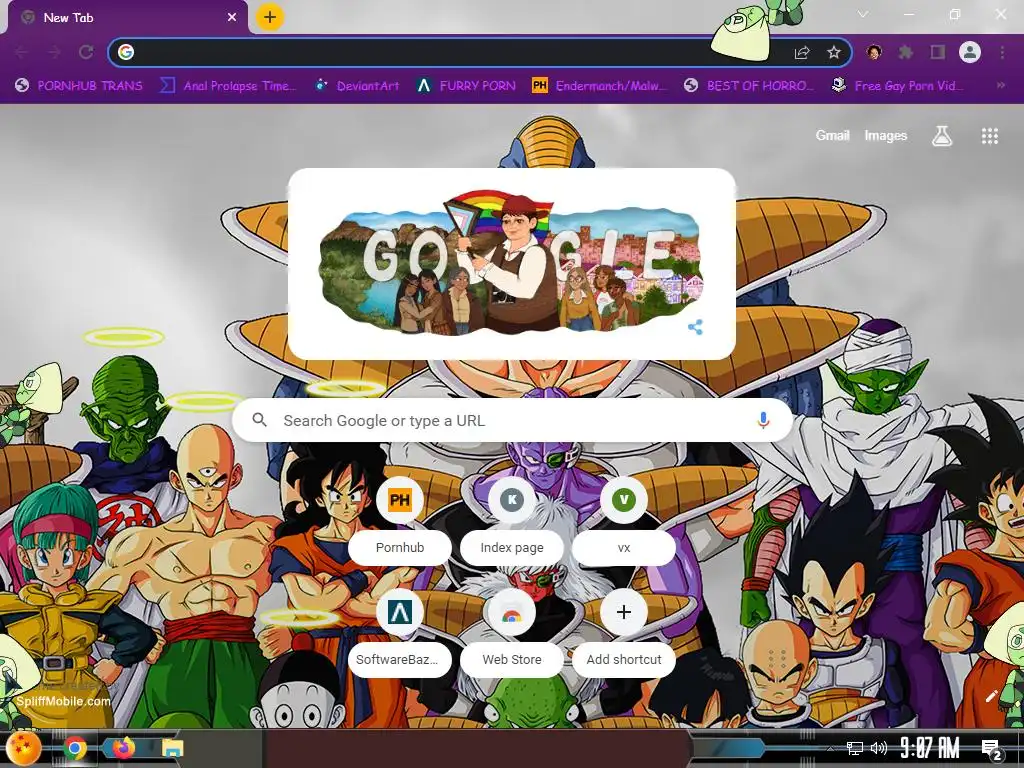Click the Add shortcut tile
The width and height of the screenshot is (1024, 768).
(624, 635)
